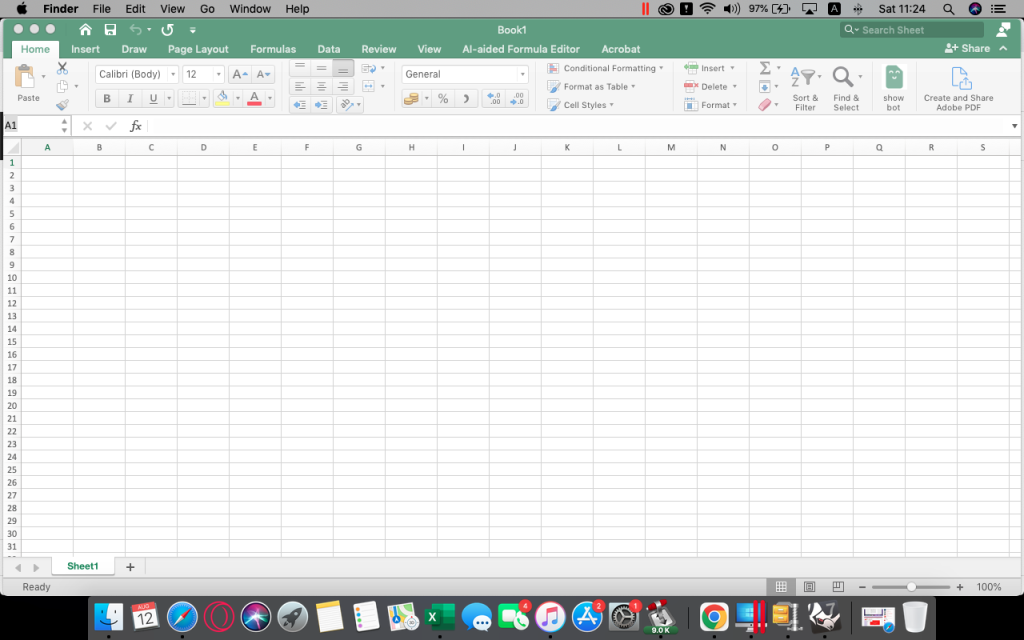Viewport: 1024px width, 640px height.
Task: Click the Paste clipboard icon
Action: click(x=25, y=76)
